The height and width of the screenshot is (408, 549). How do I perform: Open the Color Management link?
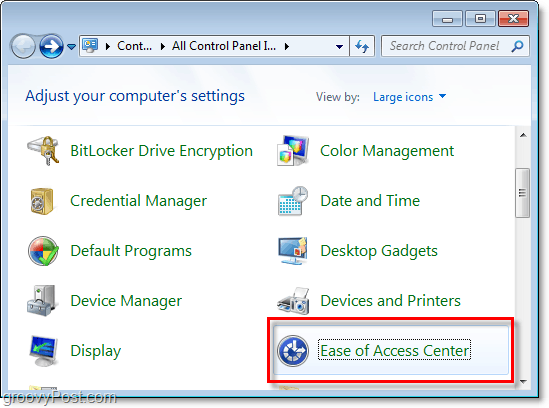pos(387,151)
